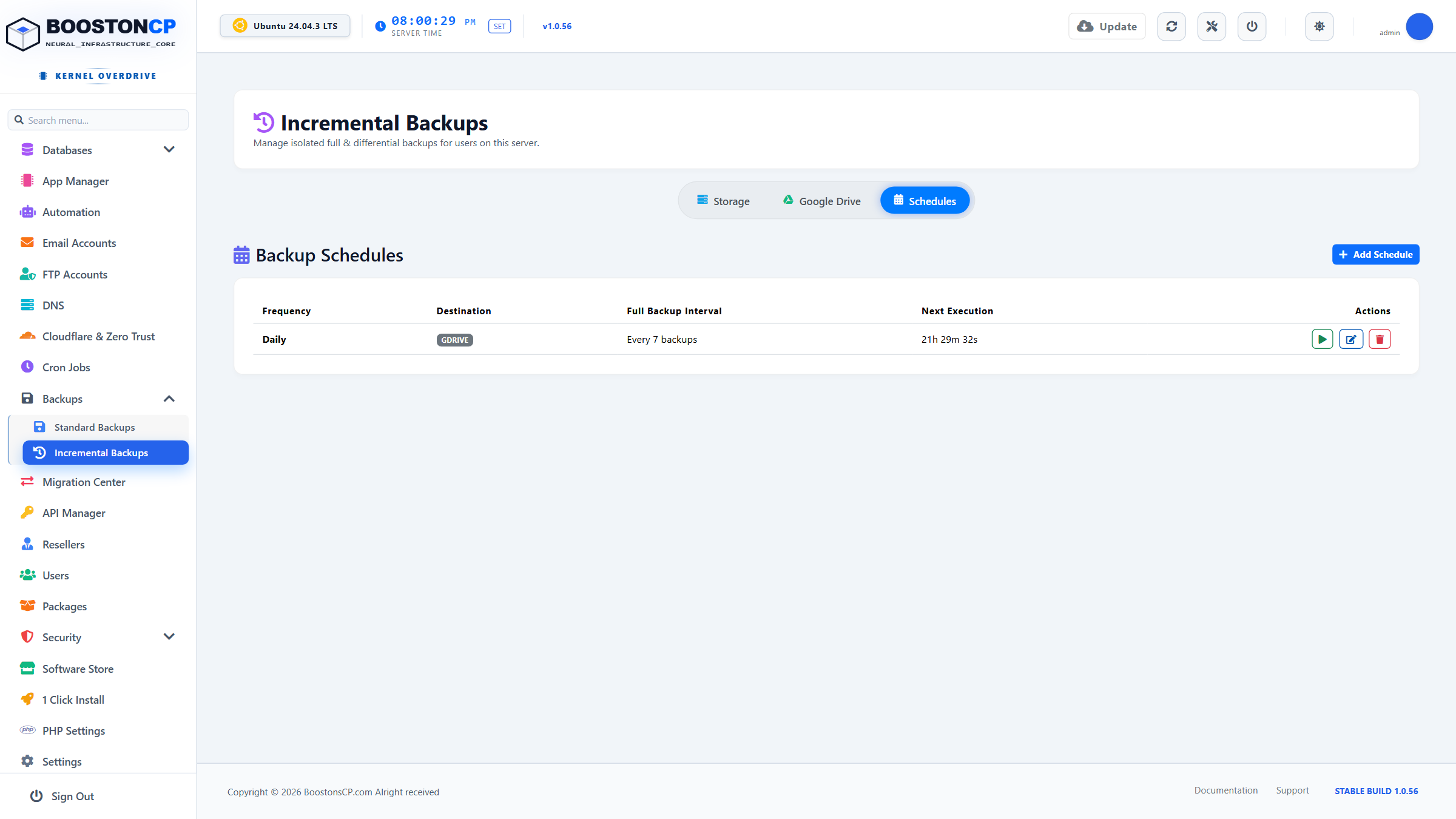Switch to the Google Drive tab

coord(821,201)
